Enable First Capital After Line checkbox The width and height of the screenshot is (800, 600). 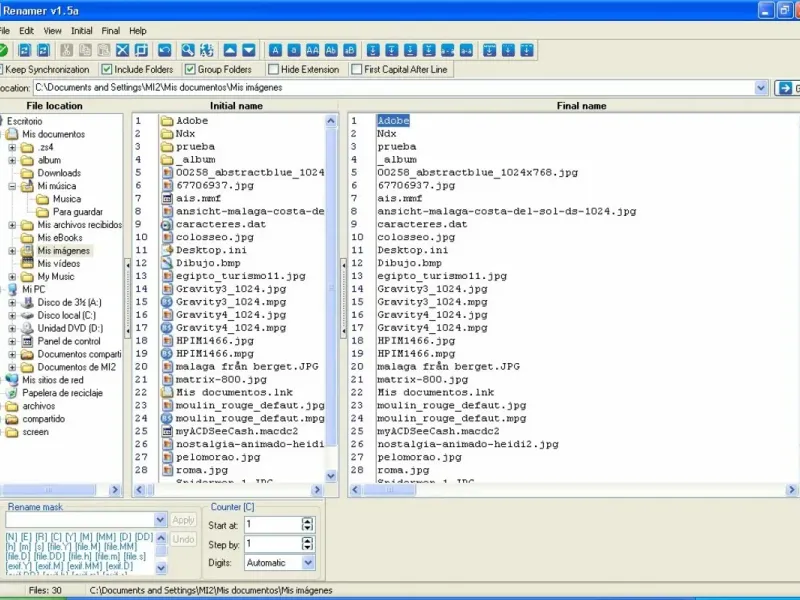click(x=357, y=69)
